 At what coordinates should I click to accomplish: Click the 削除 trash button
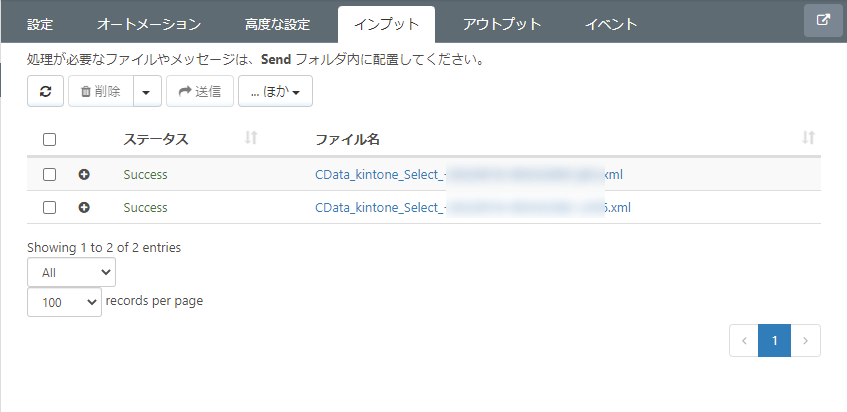click(100, 91)
